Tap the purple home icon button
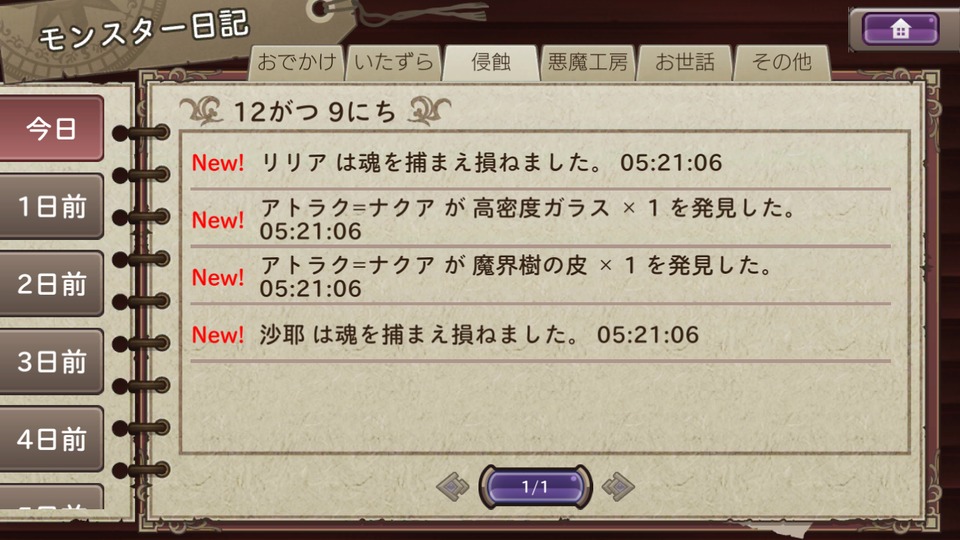 pyautogui.click(x=900, y=29)
